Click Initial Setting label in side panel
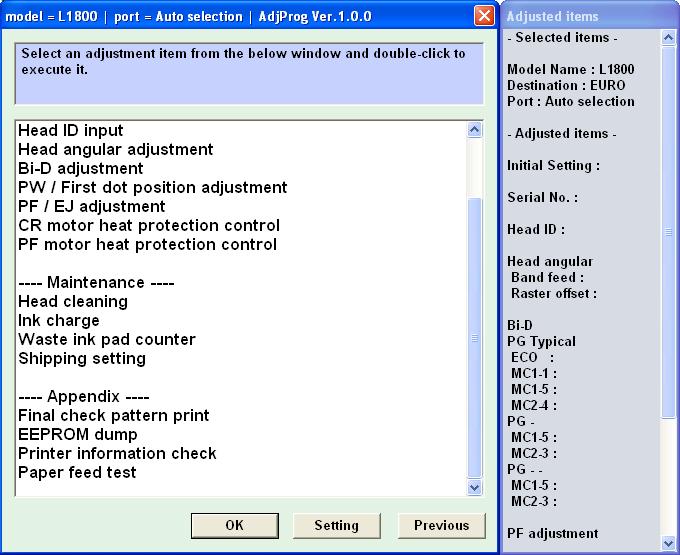Image resolution: width=680 pixels, height=555 pixels. (x=553, y=166)
